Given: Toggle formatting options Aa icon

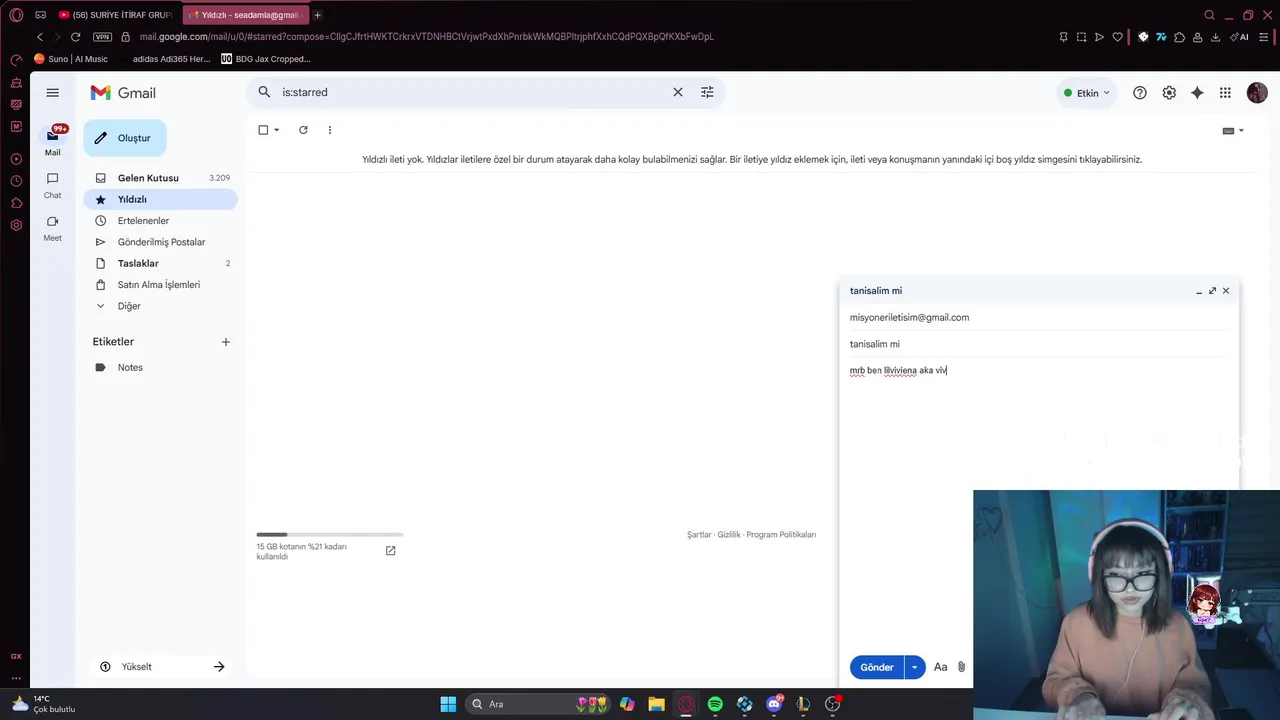Looking at the screenshot, I should coord(940,667).
